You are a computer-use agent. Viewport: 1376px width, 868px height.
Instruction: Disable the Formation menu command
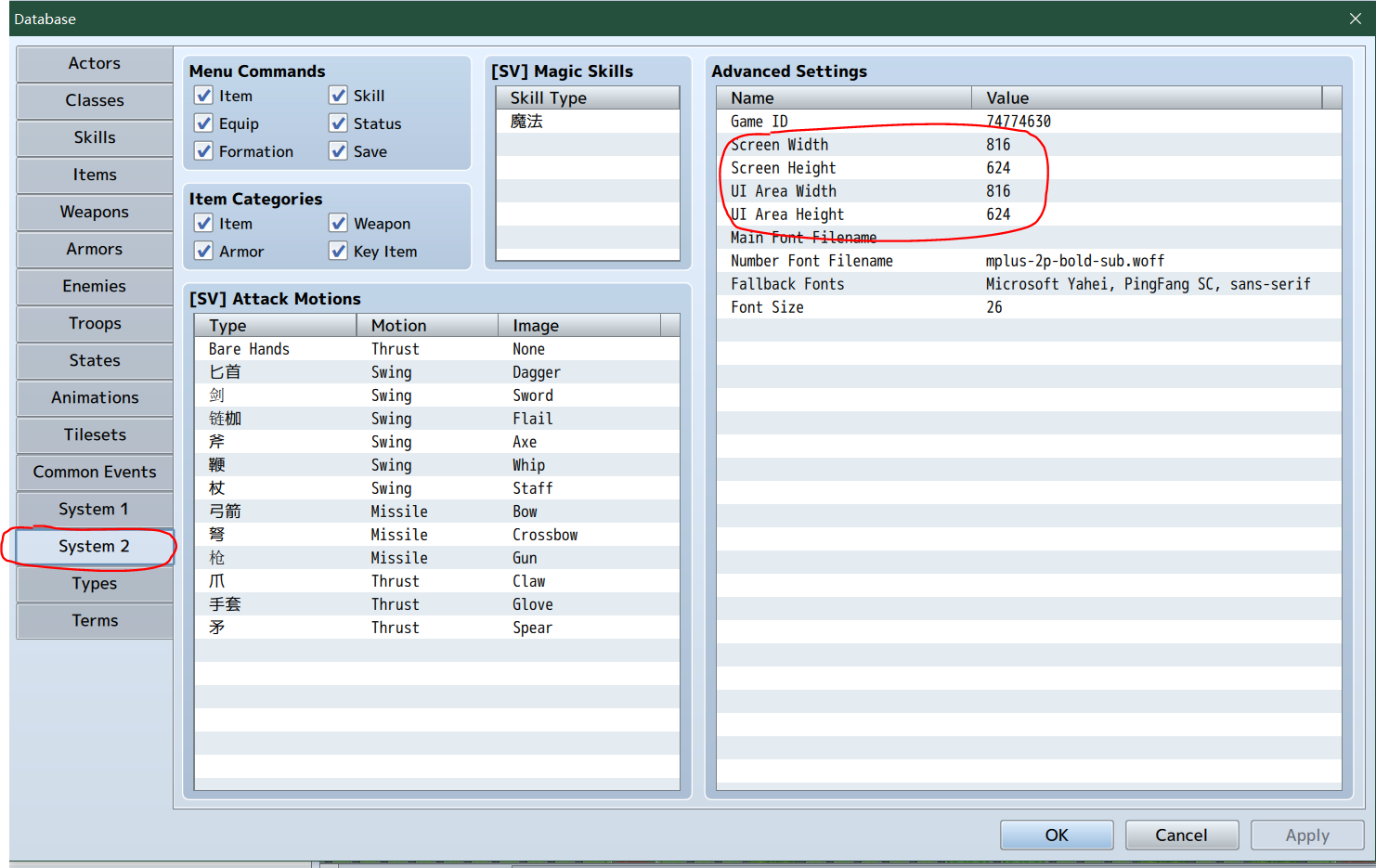[x=204, y=151]
